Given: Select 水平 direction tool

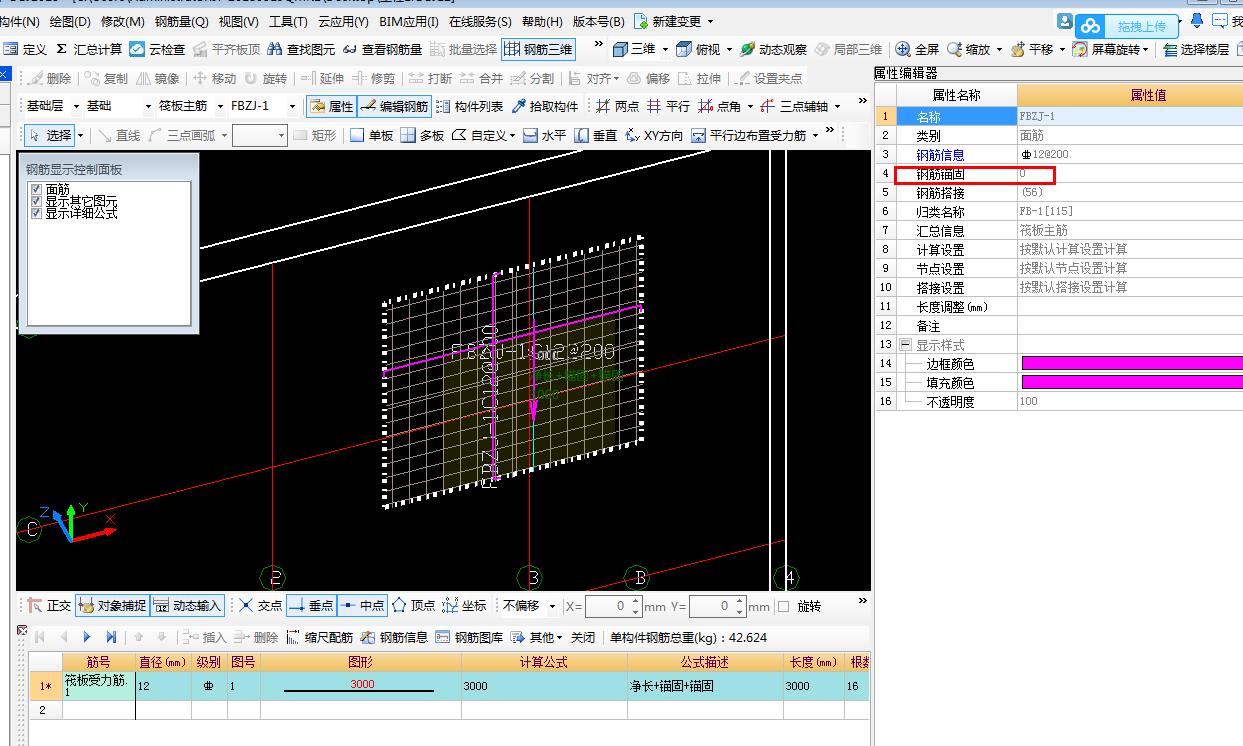Looking at the screenshot, I should coord(545,135).
